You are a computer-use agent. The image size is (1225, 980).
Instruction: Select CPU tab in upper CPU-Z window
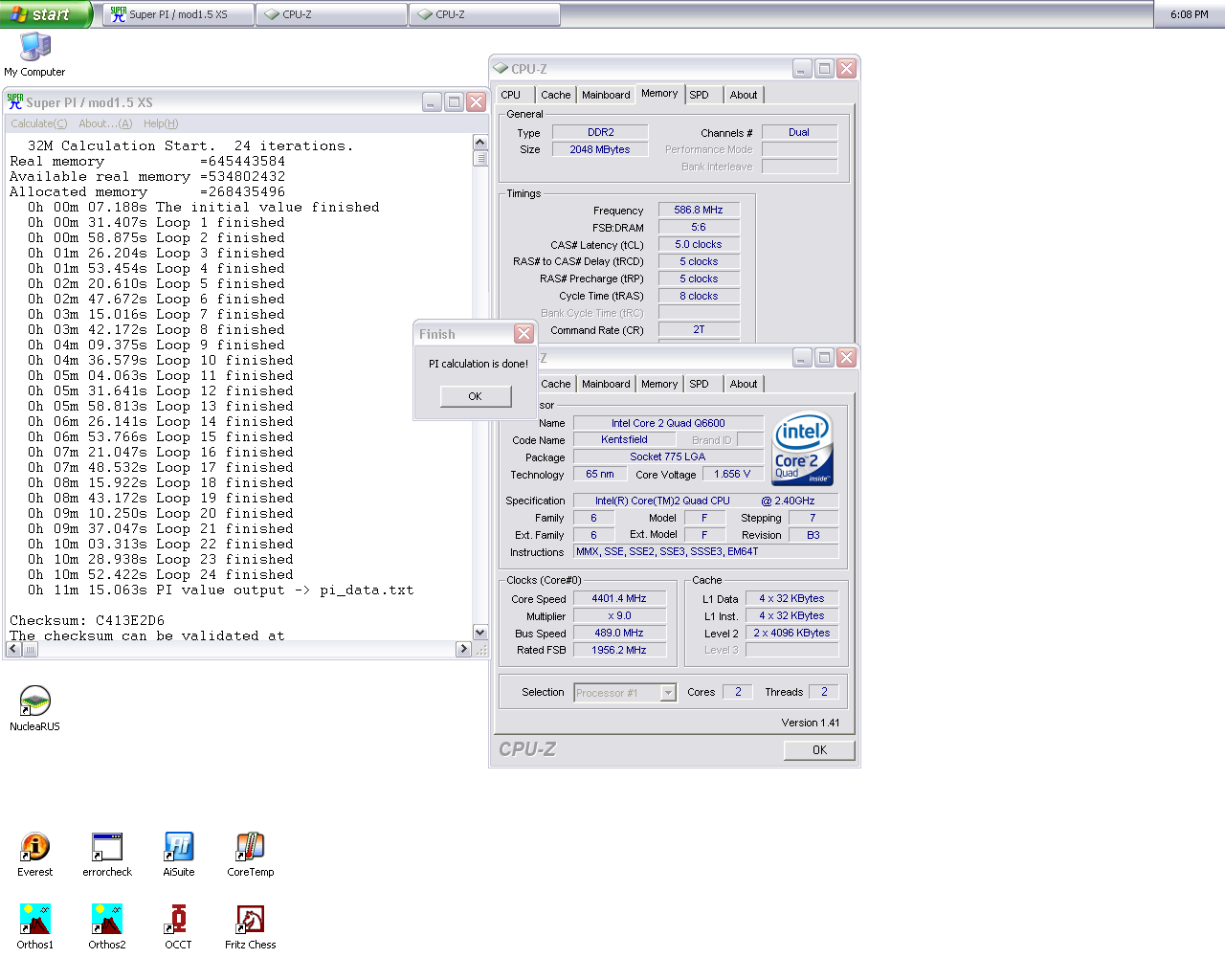511,95
